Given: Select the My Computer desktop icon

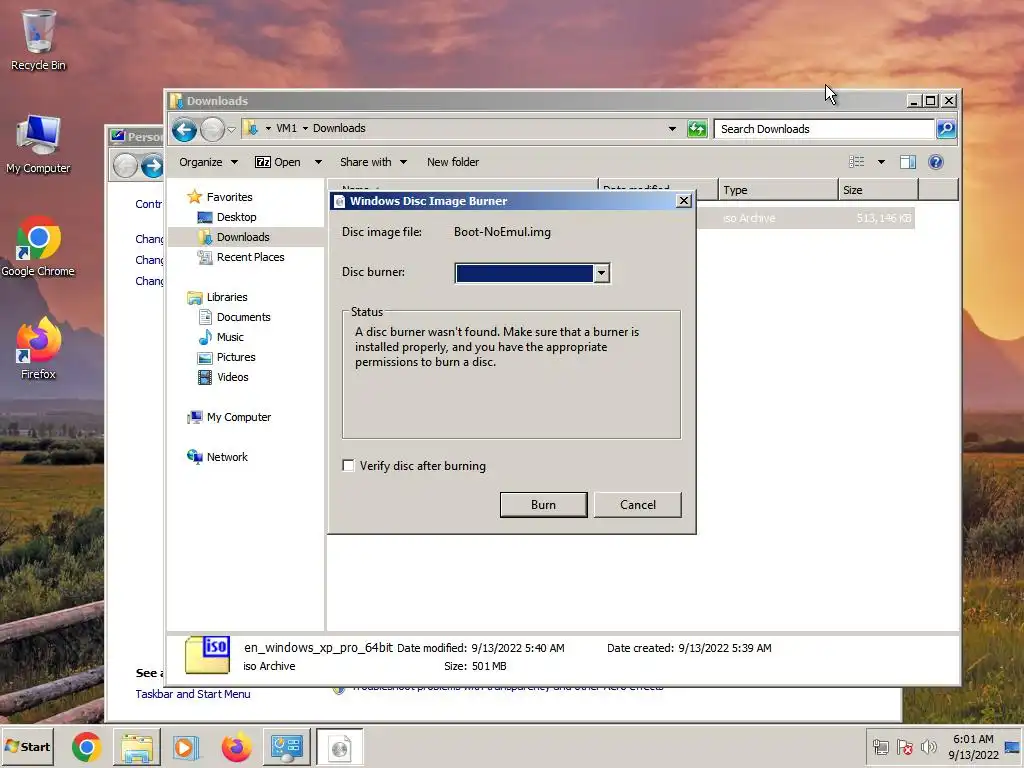Looking at the screenshot, I should 38,144.
